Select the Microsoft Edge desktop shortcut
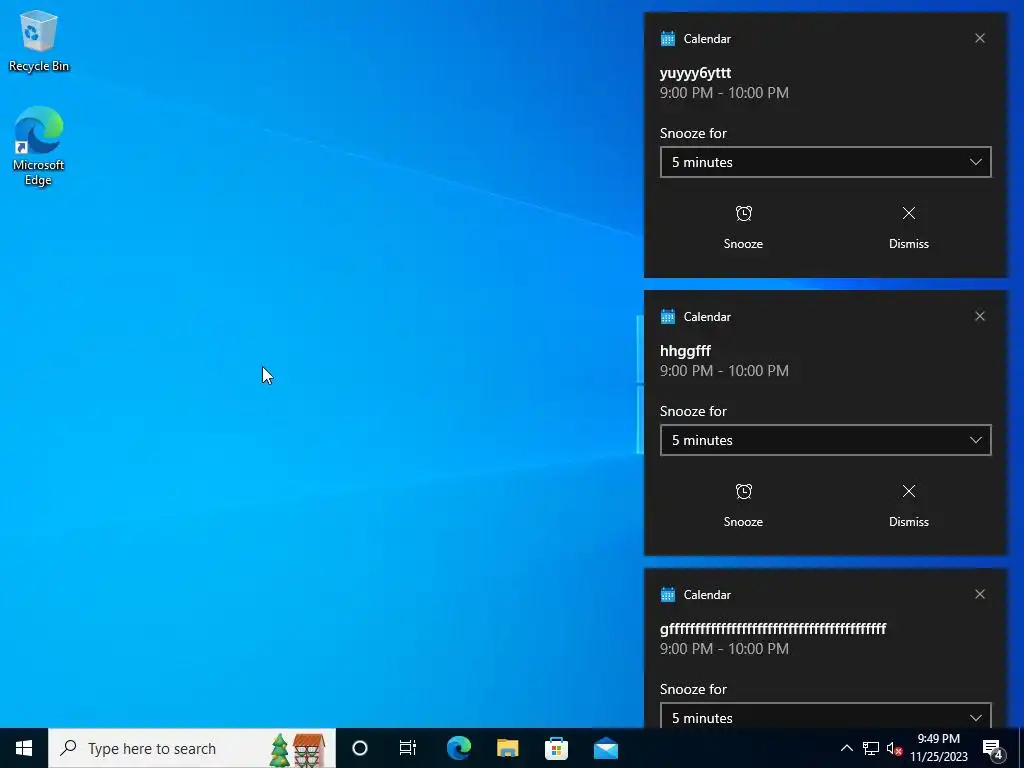Viewport: 1024px width, 768px height. [39, 146]
